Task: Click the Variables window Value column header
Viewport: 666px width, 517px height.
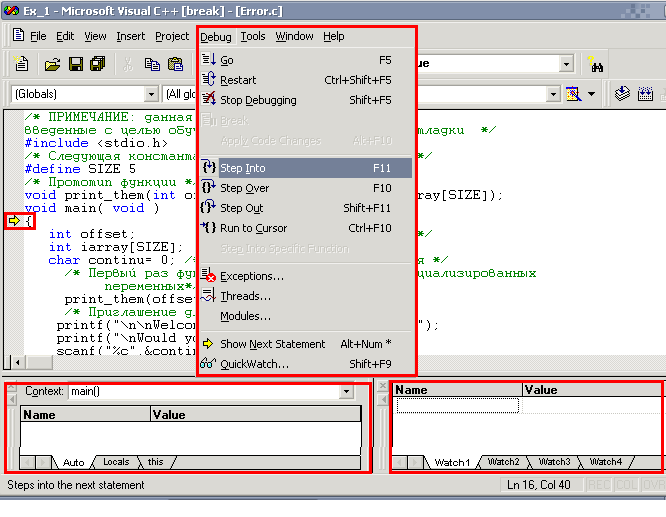Action: coord(256,415)
